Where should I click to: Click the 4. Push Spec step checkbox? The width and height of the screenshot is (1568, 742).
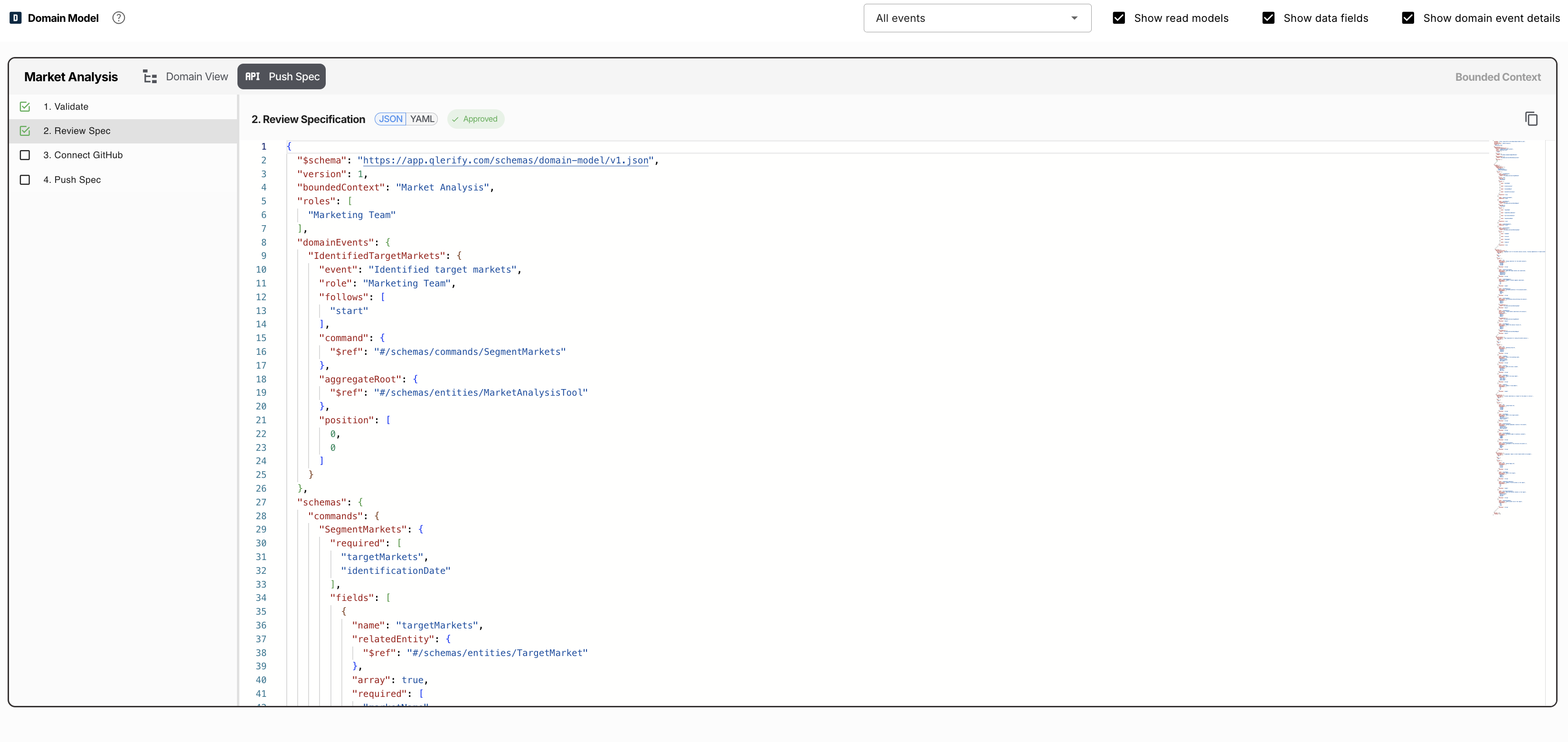click(x=25, y=180)
